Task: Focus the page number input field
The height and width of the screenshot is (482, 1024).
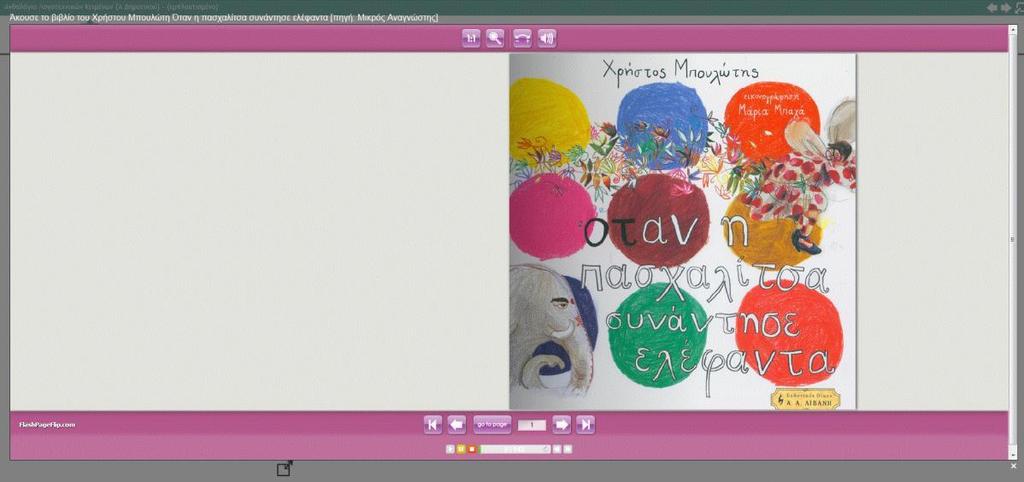Action: click(x=532, y=425)
